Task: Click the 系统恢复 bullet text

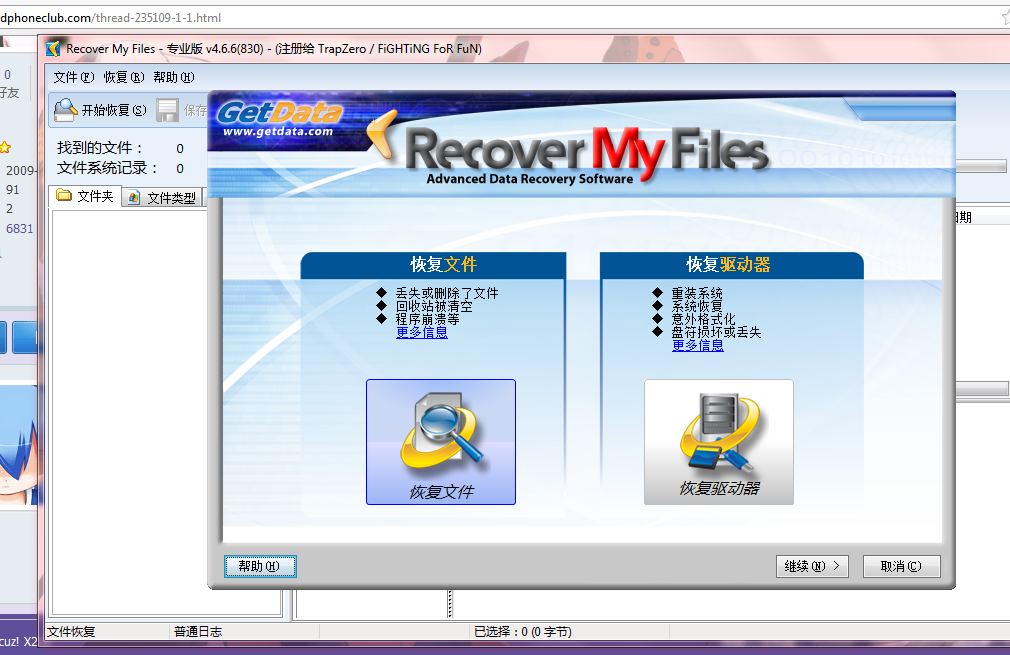Action: 697,306
